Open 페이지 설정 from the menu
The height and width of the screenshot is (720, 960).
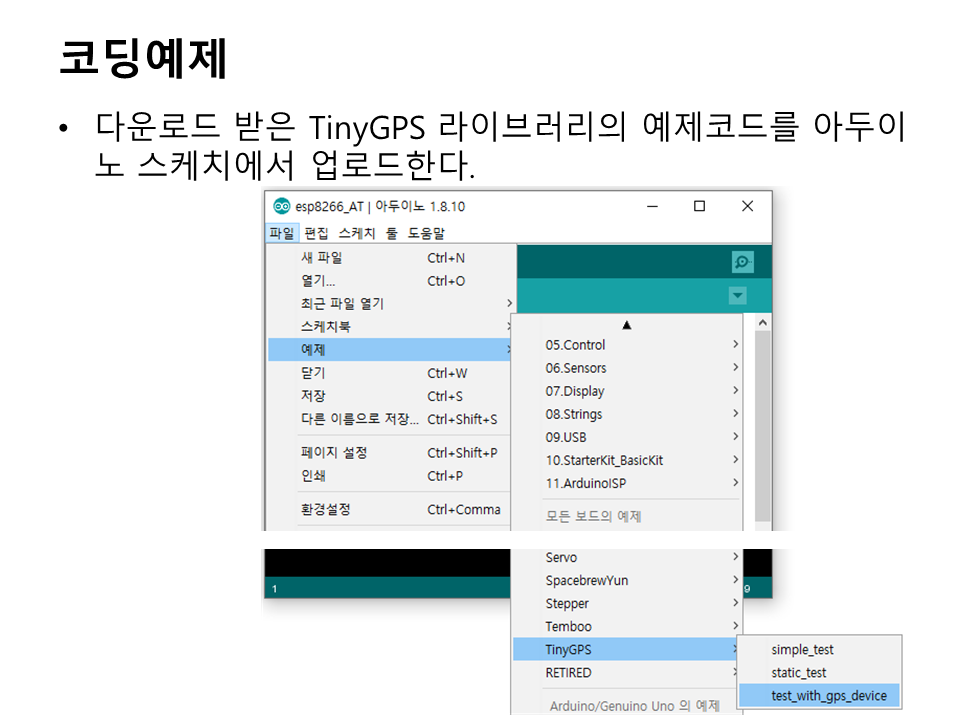point(390,452)
